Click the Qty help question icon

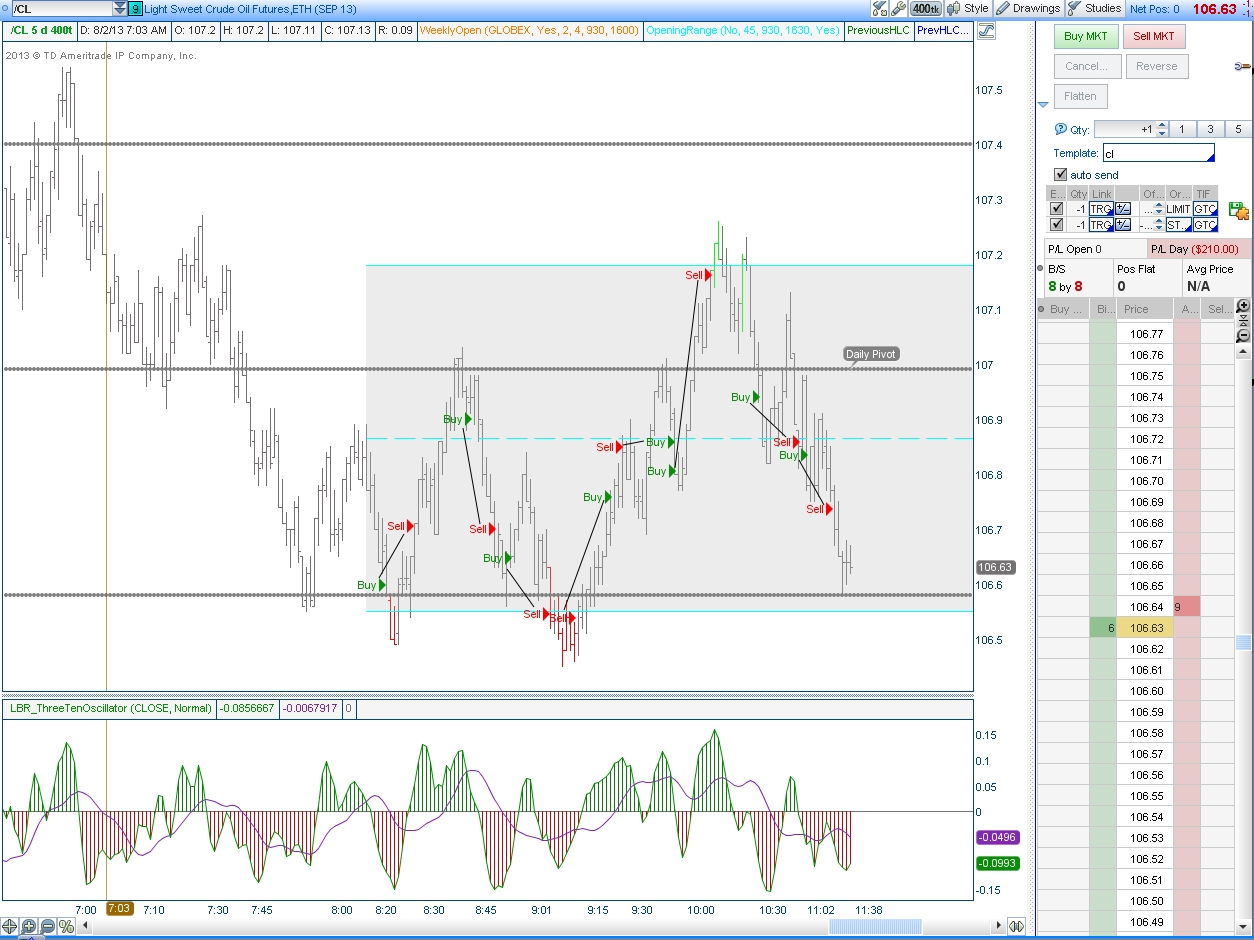(1061, 129)
